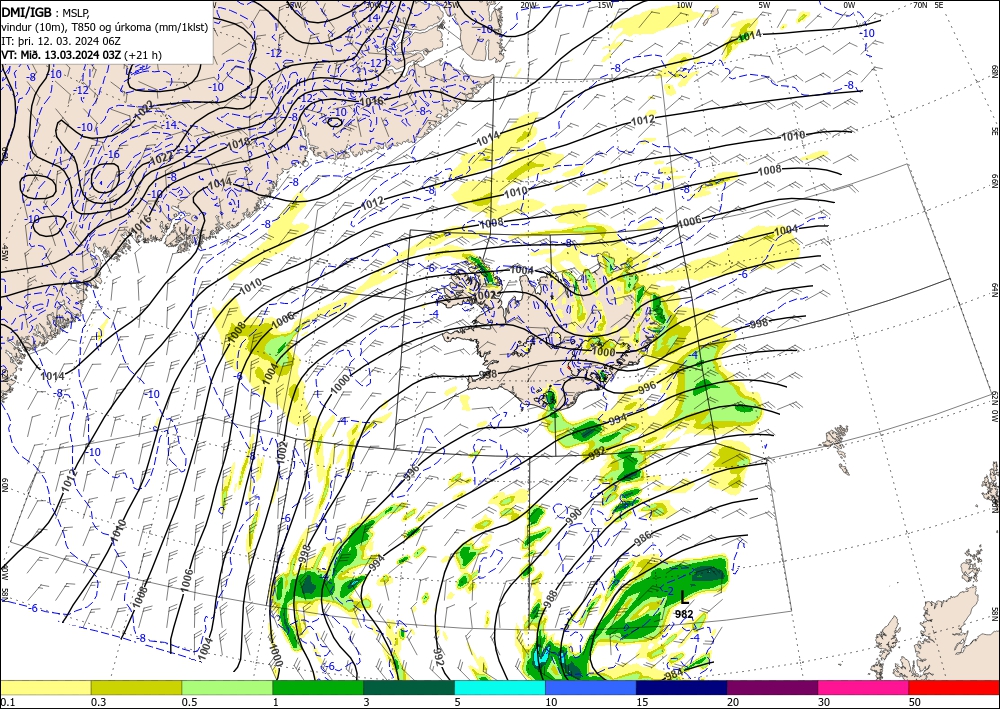Select the medium green 1 mm legend swatch

318,687
